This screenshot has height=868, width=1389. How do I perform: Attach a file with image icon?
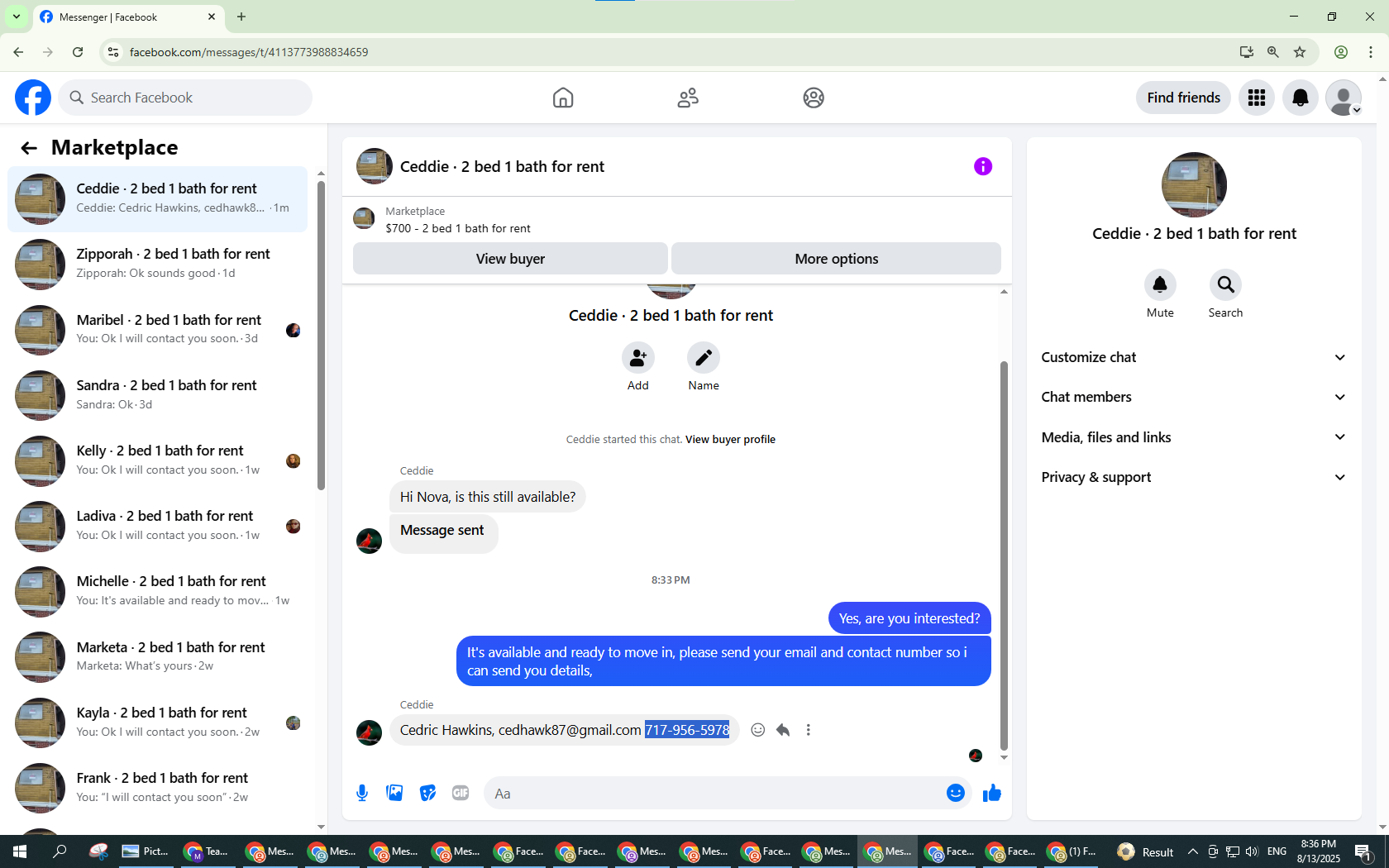pyautogui.click(x=395, y=794)
